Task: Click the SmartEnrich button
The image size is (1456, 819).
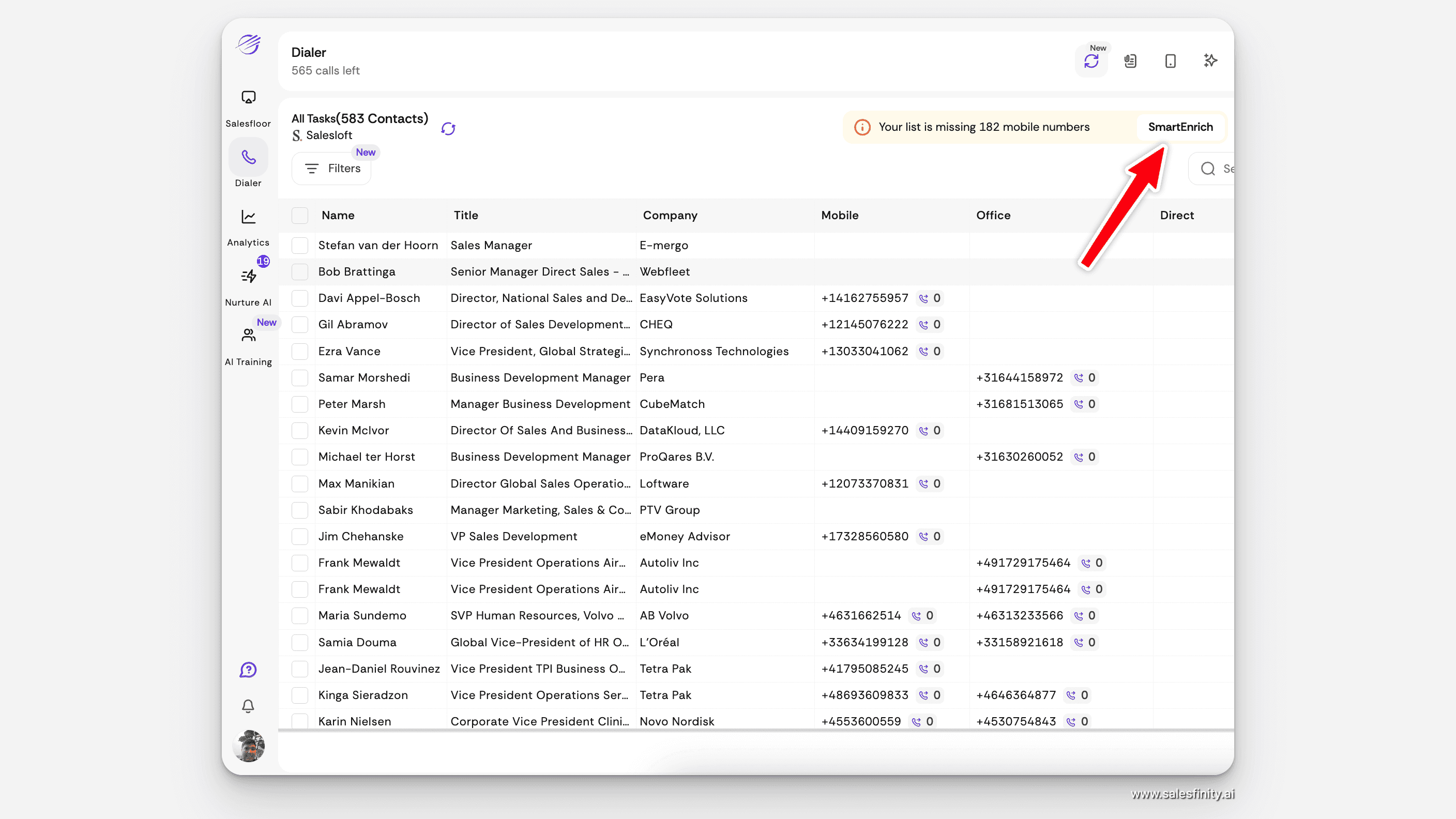Action: point(1180,127)
